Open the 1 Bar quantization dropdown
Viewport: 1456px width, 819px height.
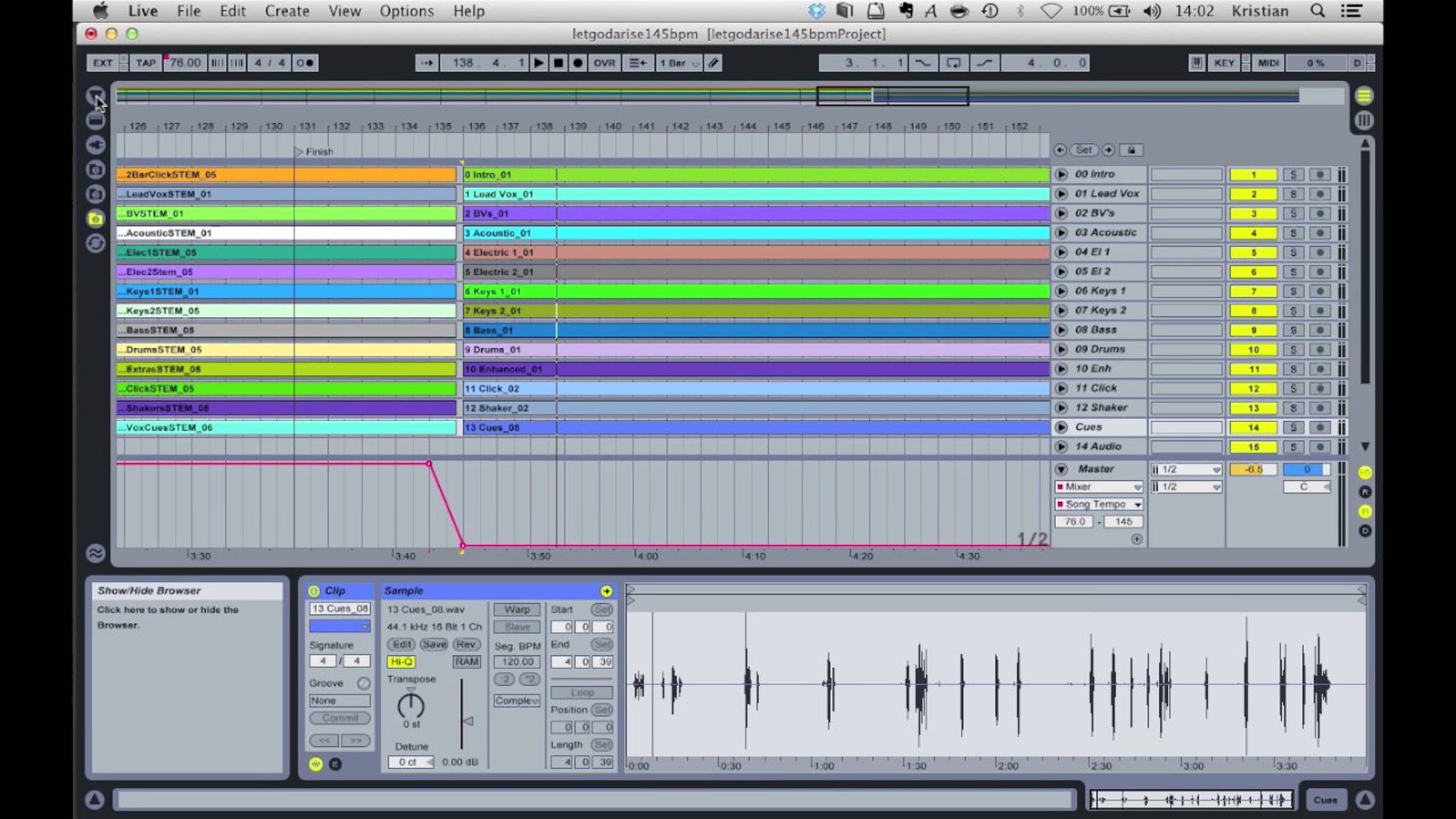coord(679,63)
